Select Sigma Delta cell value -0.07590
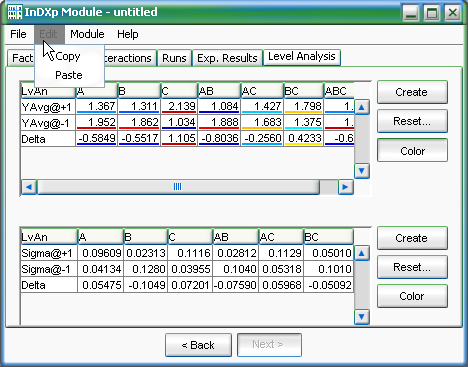This screenshot has height=367, width=468. [x=235, y=285]
